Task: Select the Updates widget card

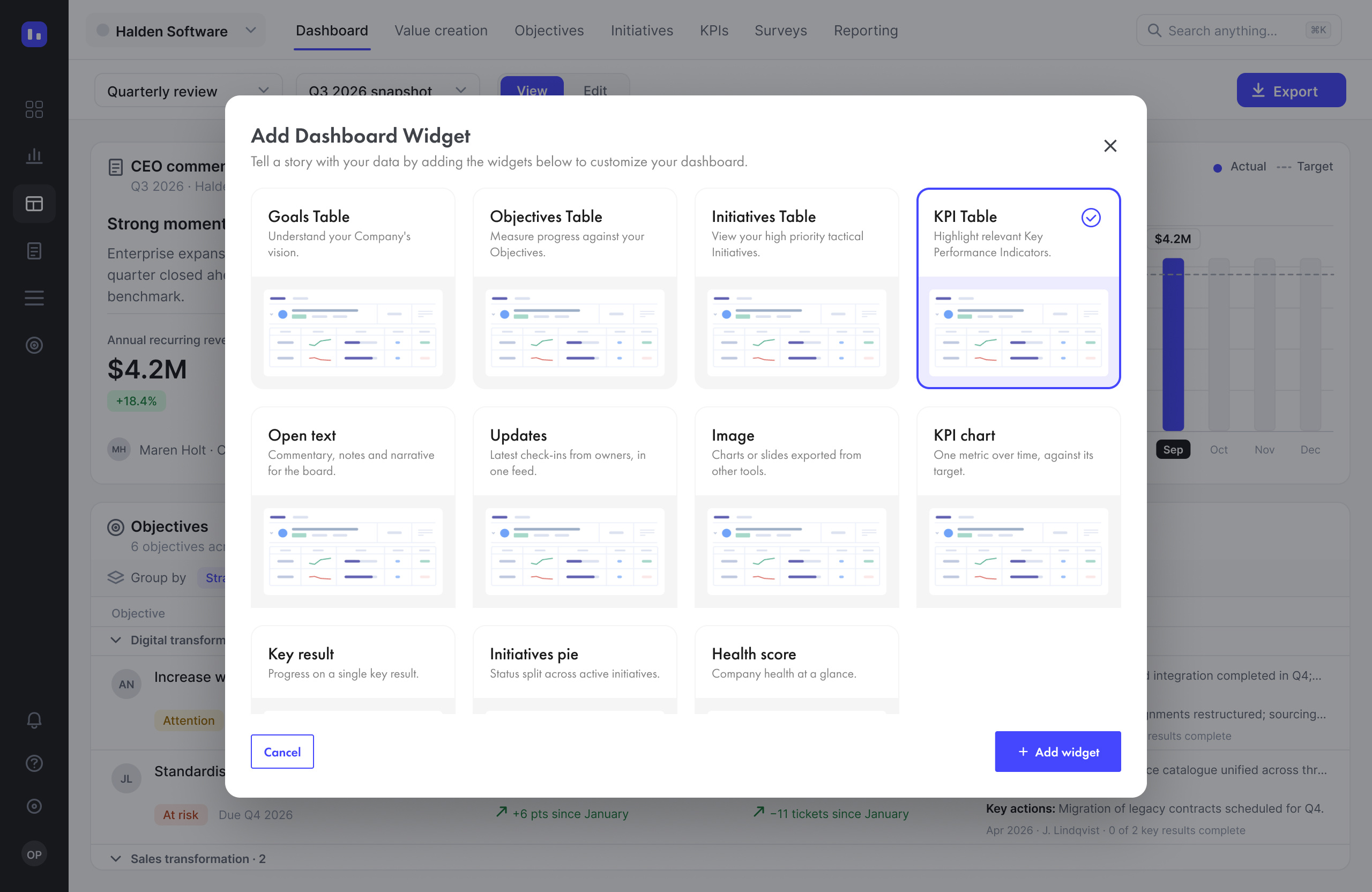Action: click(574, 507)
